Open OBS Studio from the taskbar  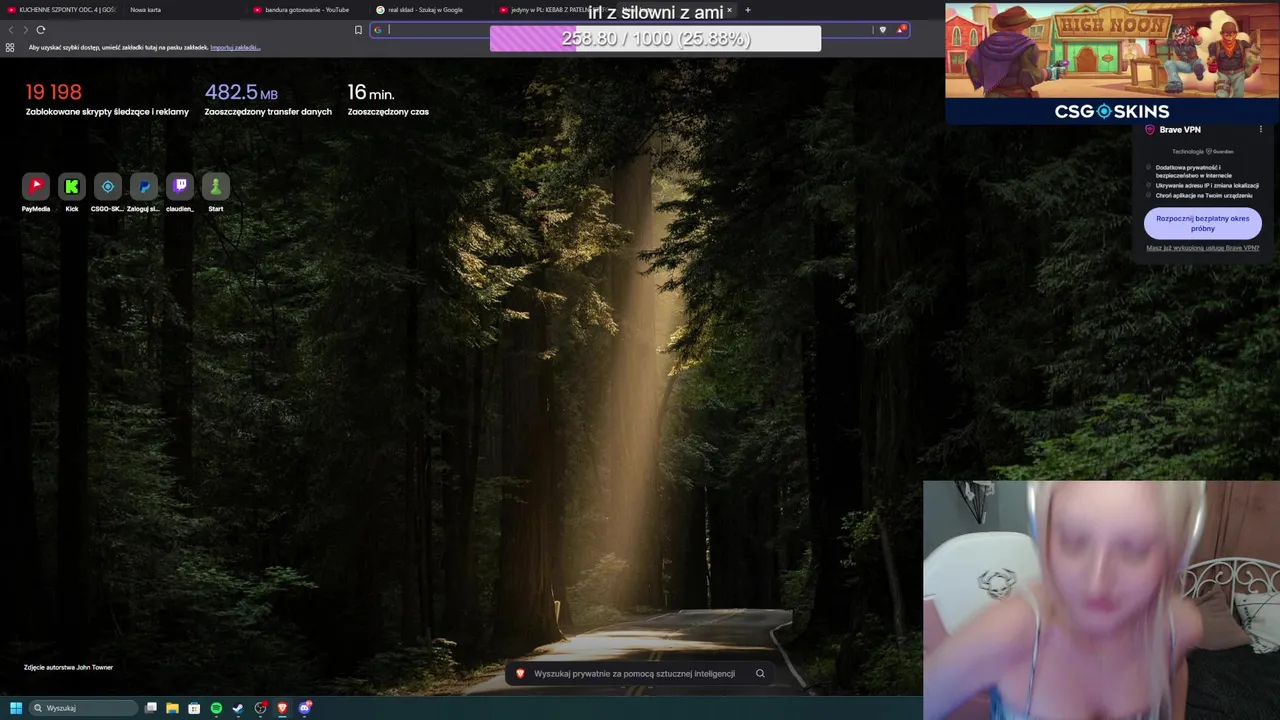[260, 708]
